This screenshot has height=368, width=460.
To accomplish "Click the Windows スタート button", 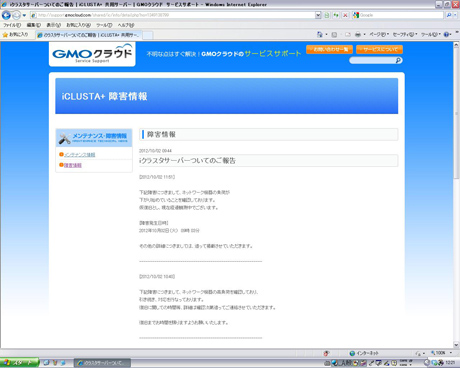I will coord(19,363).
